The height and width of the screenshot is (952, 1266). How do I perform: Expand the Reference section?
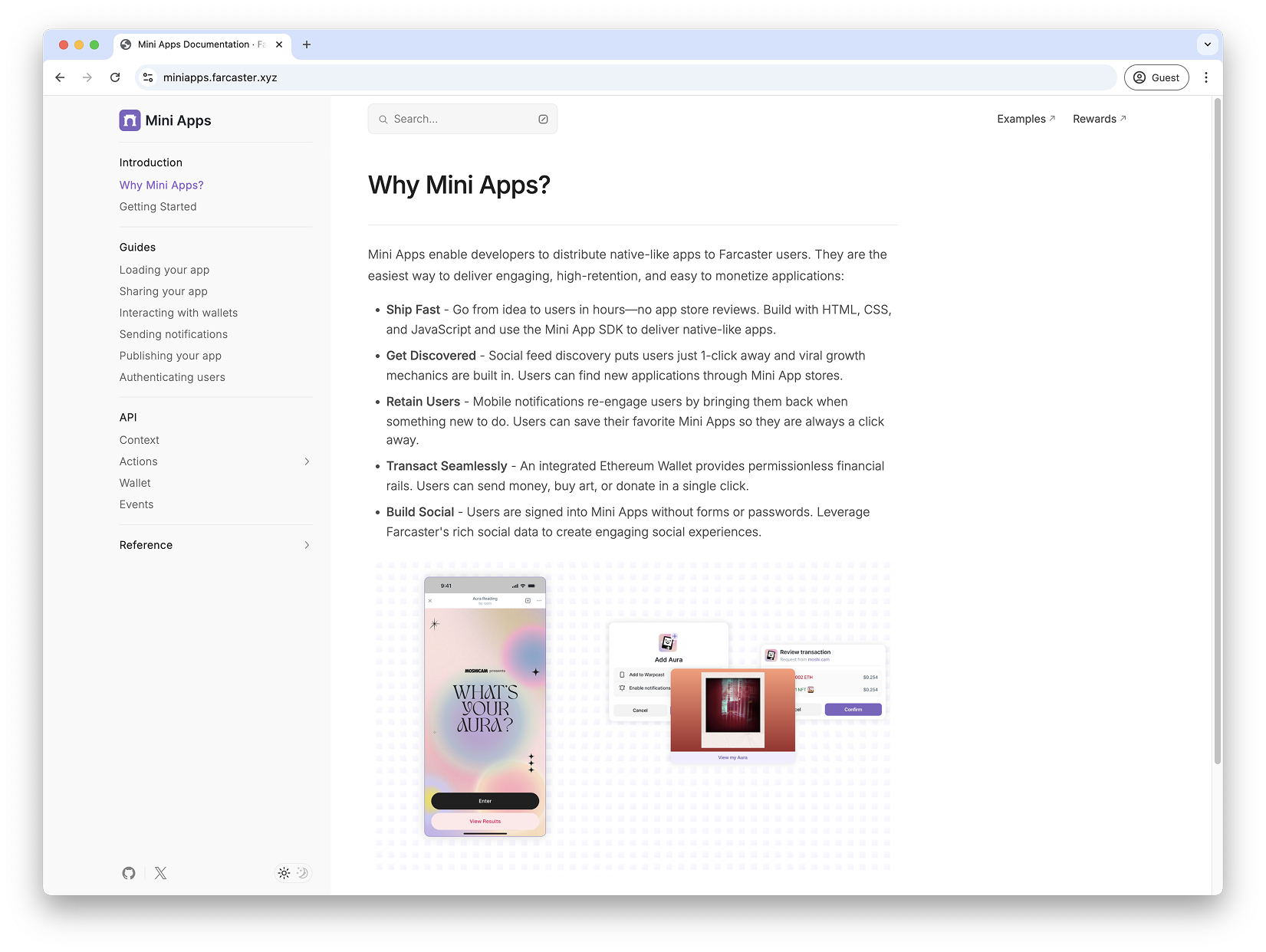click(306, 545)
